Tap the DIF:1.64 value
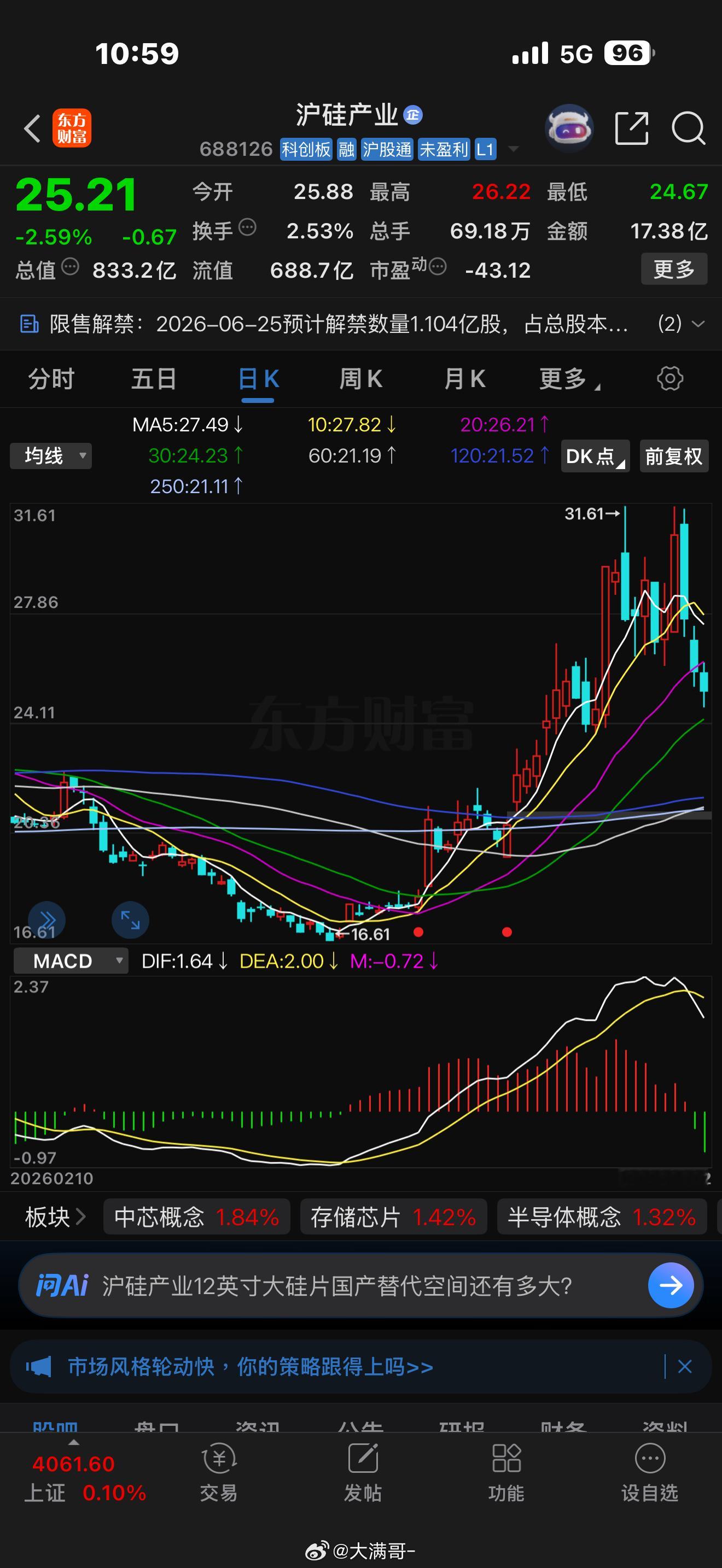The image size is (722, 1568). pos(184,961)
